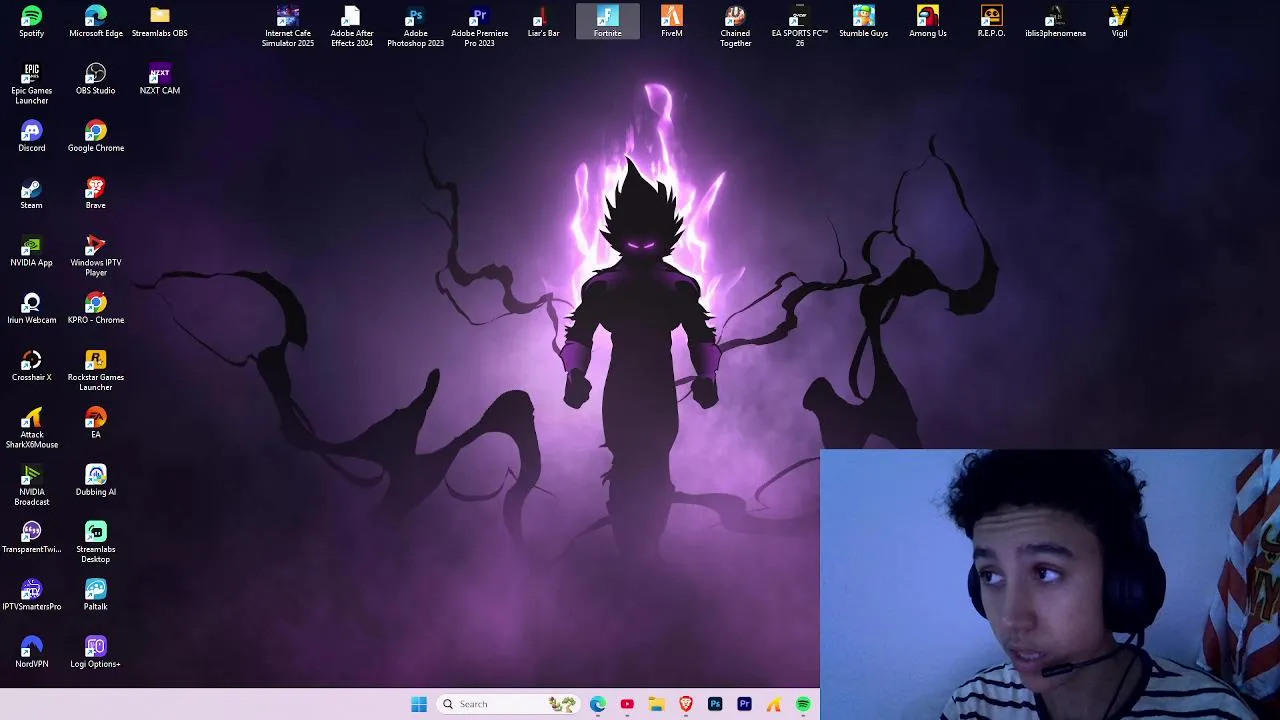Screen dimensions: 1280x720
Task: Open iblis3phenomena desktop shortcut
Action: click(x=1055, y=22)
